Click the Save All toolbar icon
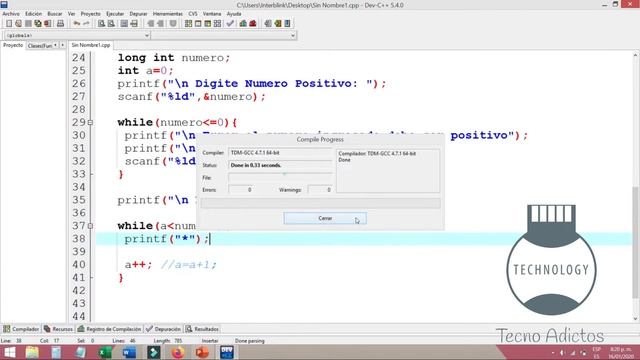Screen dimensions: 640x360 38,24
